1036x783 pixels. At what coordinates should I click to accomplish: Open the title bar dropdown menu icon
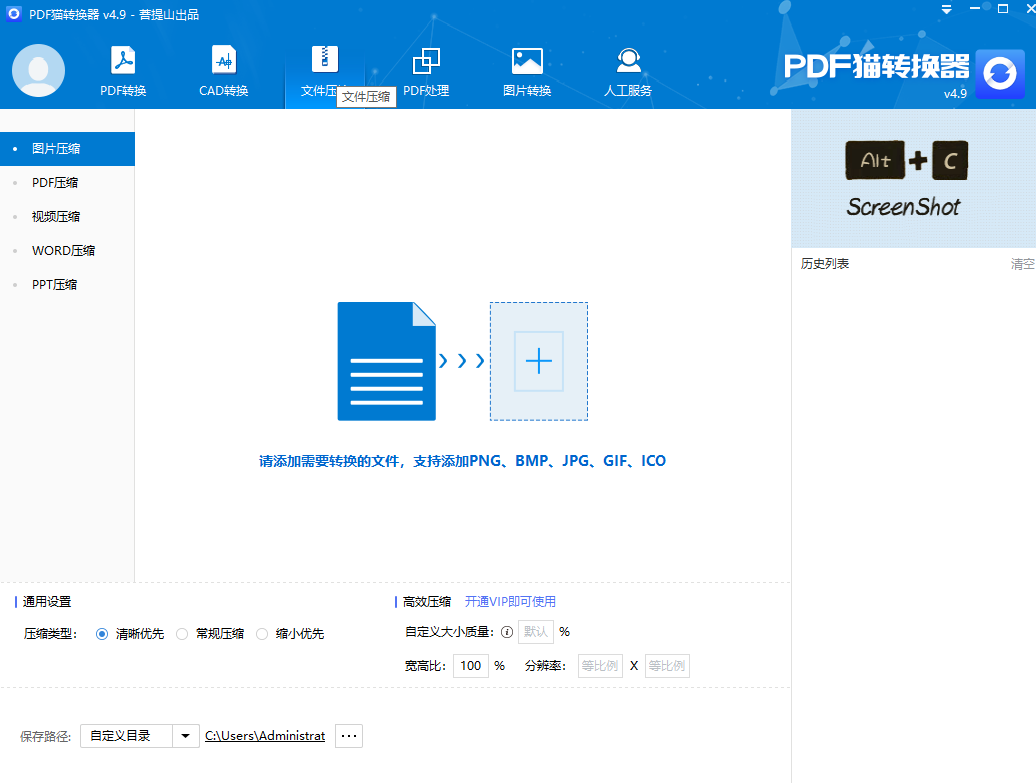(947, 9)
